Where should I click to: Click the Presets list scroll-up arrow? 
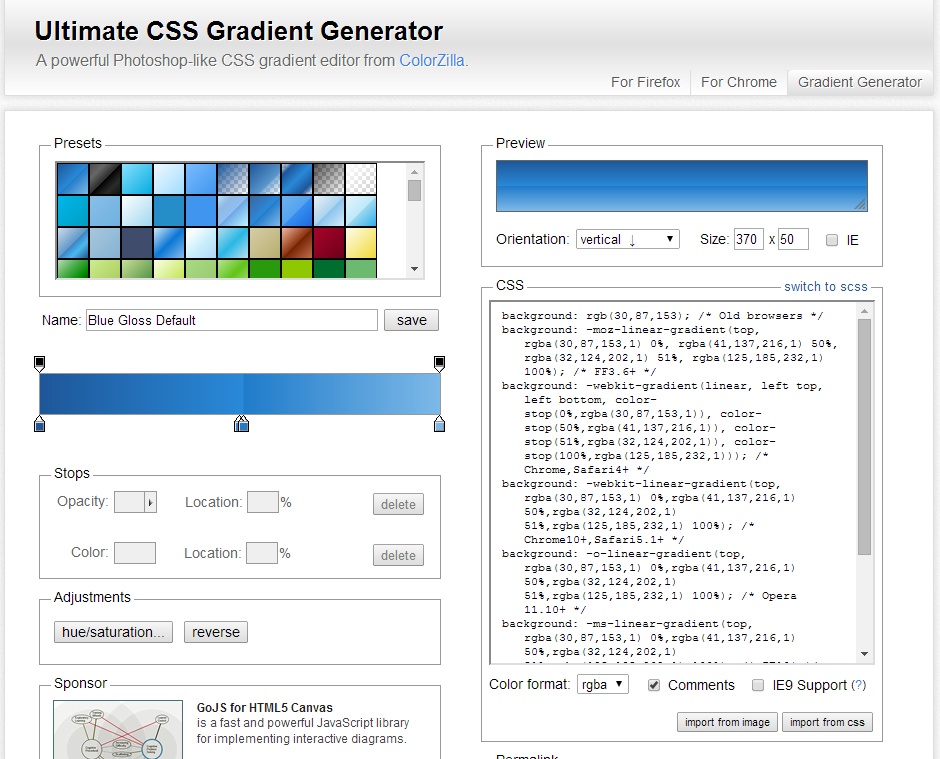coord(414,173)
